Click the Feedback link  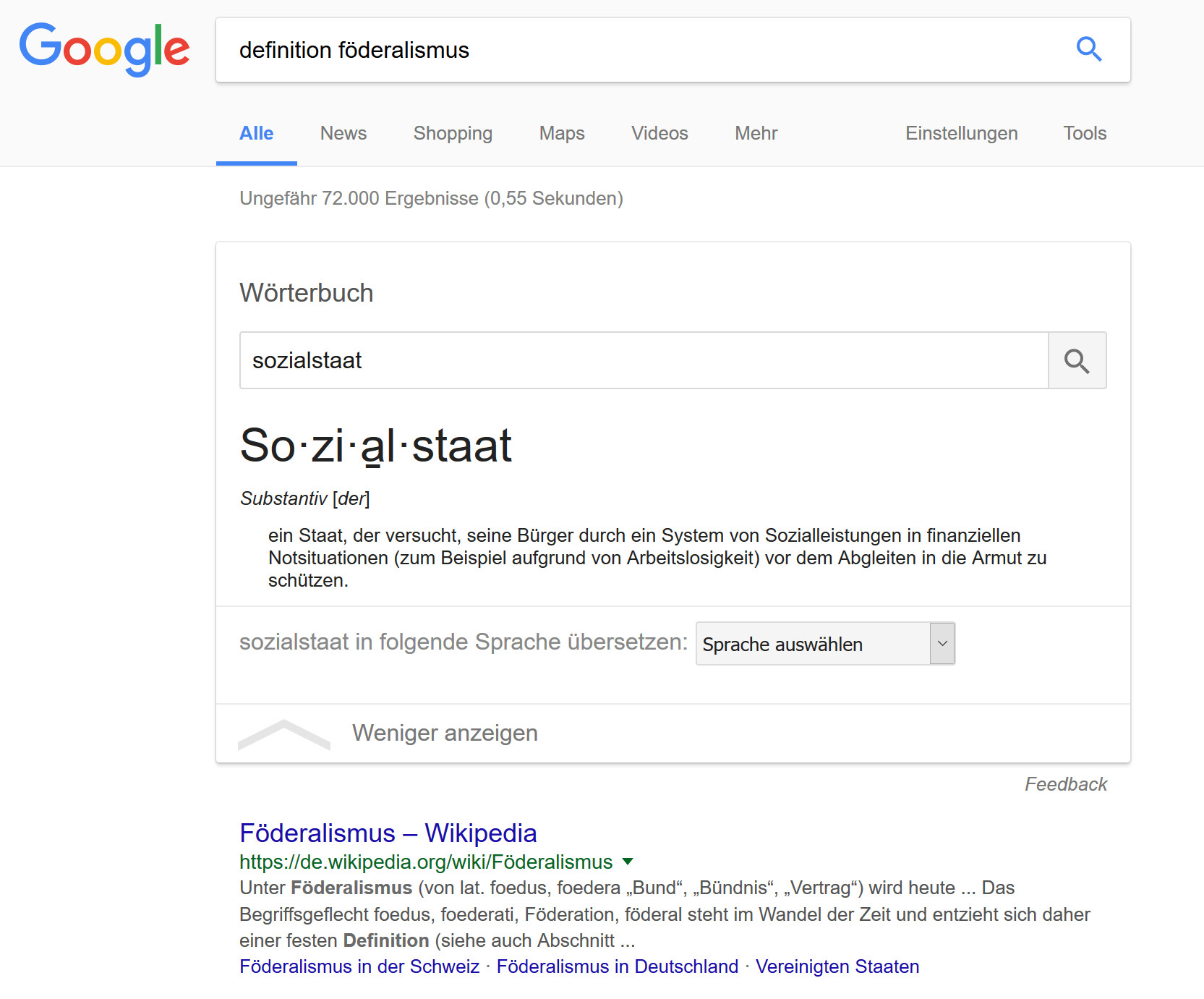pos(1065,783)
